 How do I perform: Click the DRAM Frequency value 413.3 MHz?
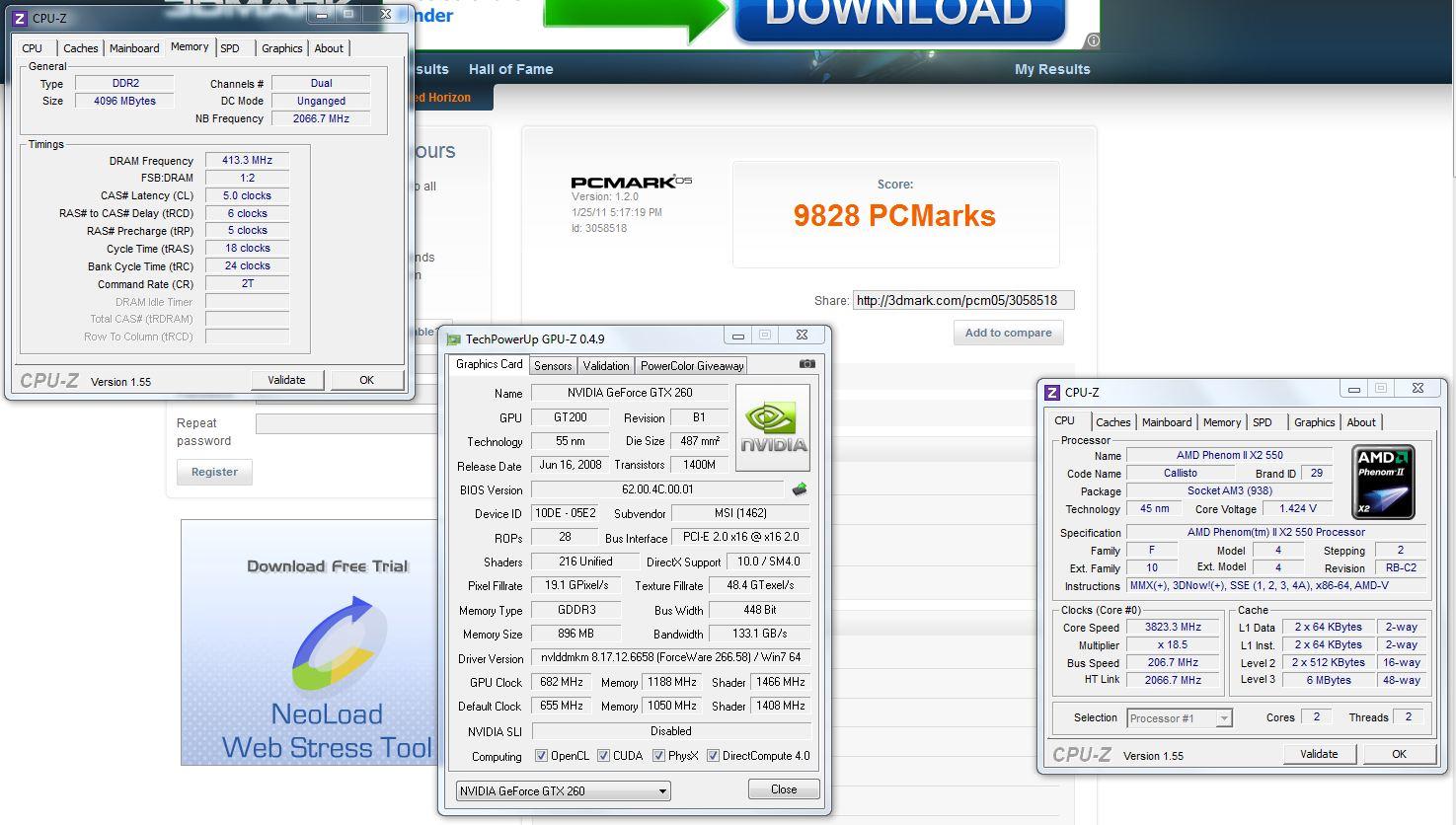click(x=247, y=160)
